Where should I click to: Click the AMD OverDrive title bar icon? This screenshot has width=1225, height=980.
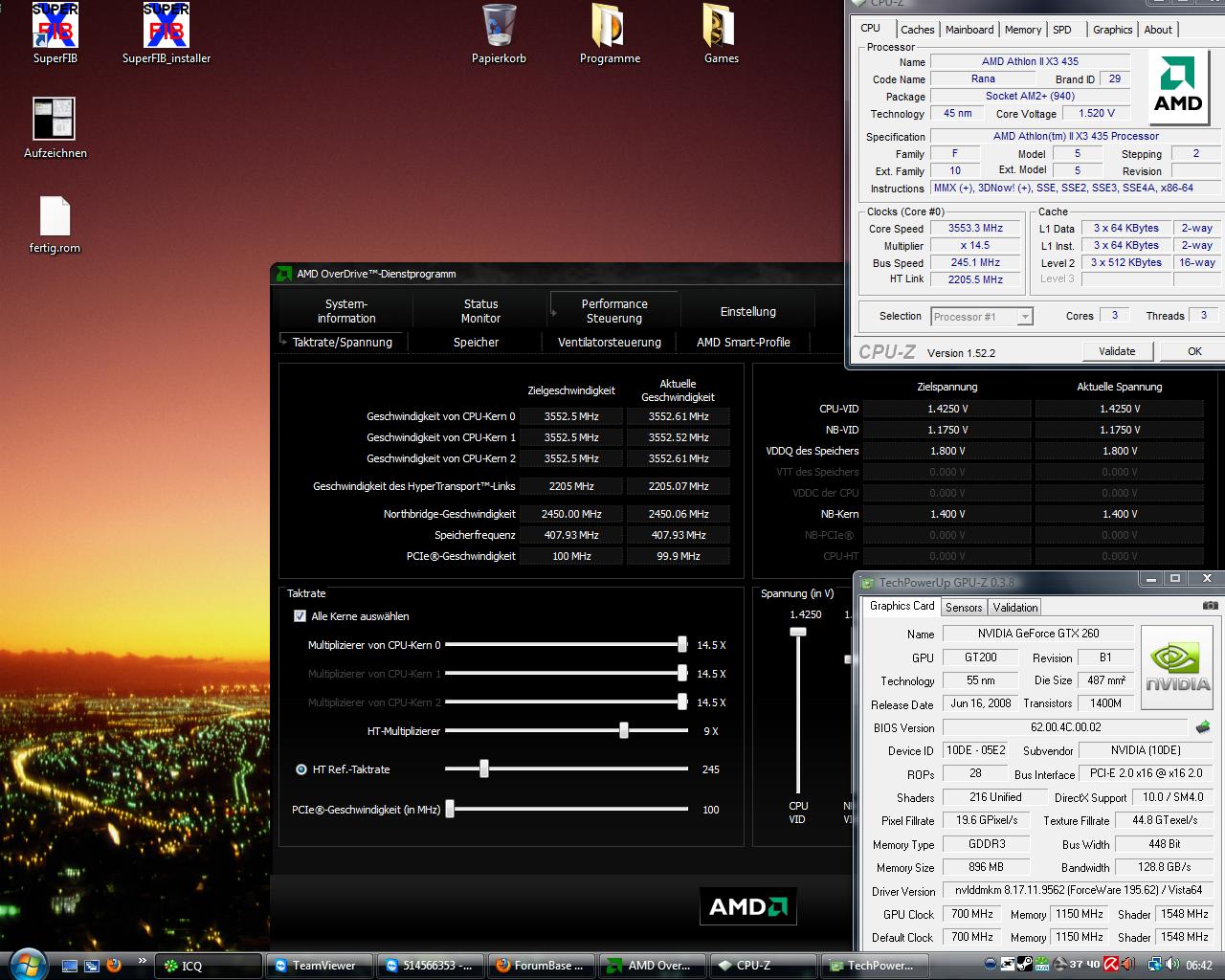(x=284, y=274)
